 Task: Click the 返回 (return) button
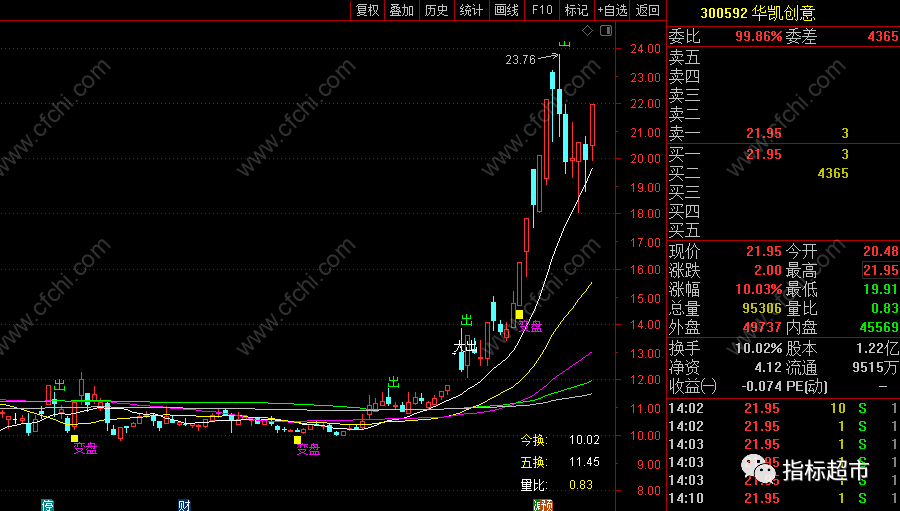tap(647, 10)
